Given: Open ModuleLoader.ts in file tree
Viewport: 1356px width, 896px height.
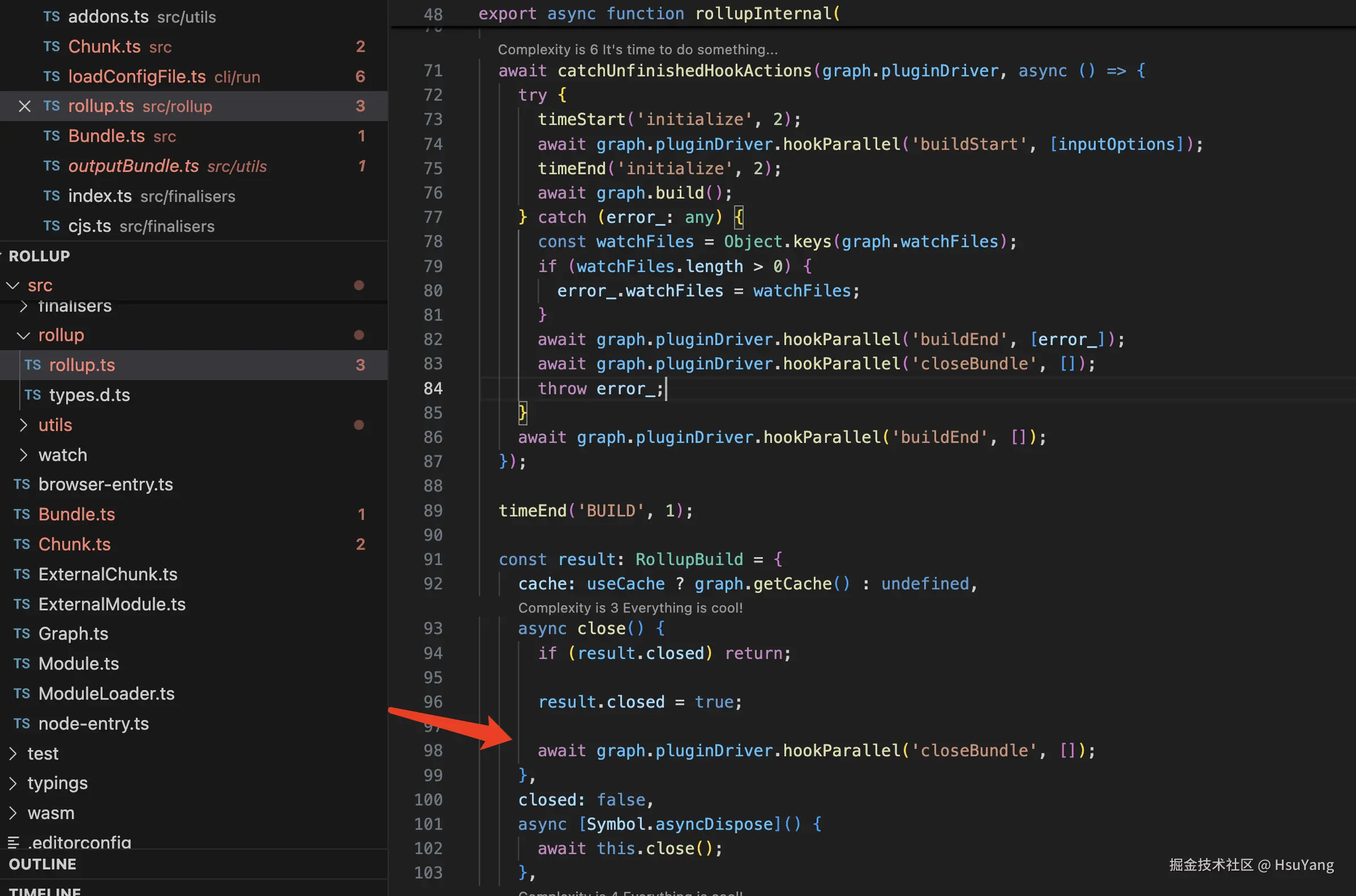Looking at the screenshot, I should point(106,693).
